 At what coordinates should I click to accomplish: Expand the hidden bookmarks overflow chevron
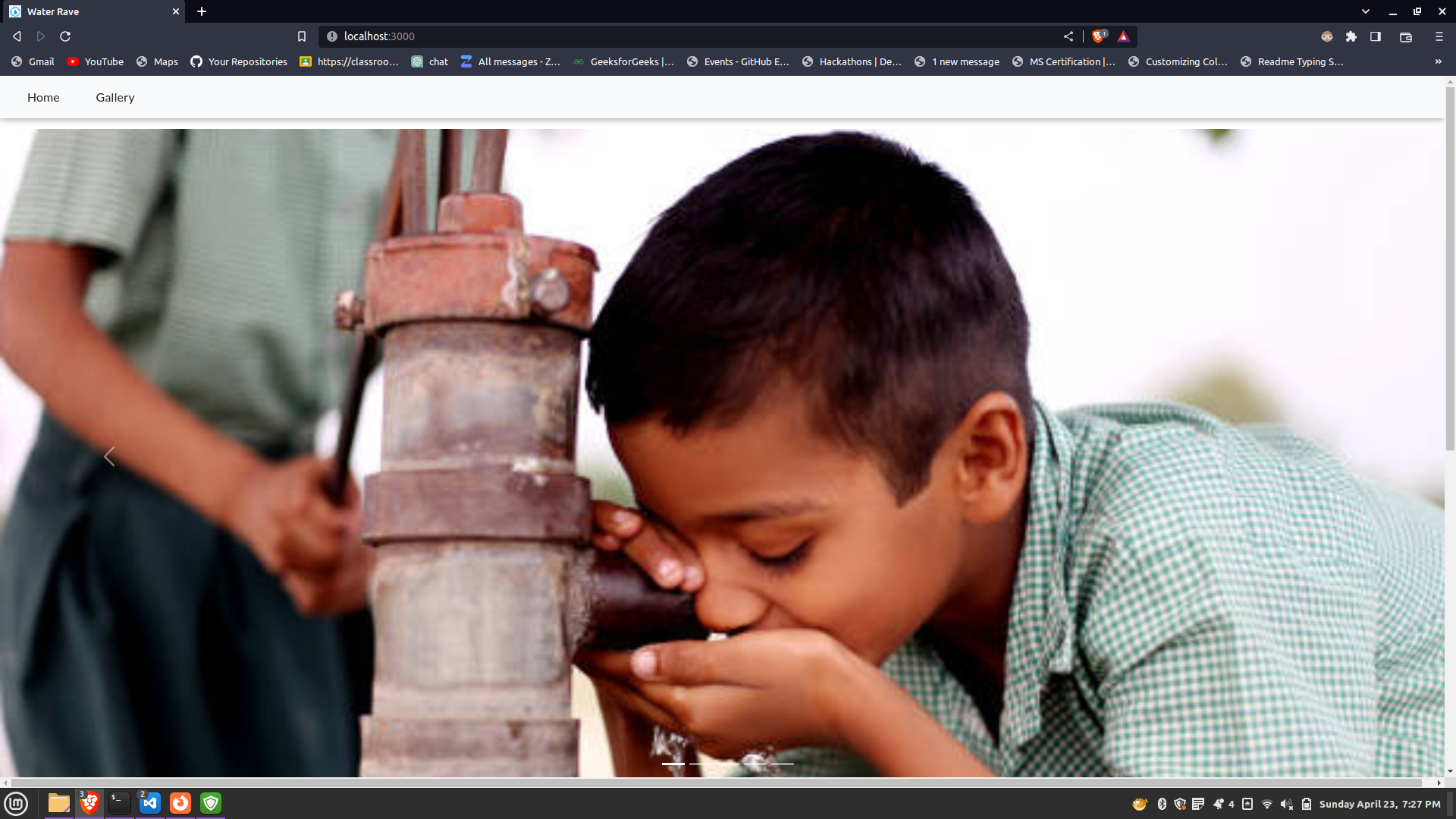pos(1439,61)
